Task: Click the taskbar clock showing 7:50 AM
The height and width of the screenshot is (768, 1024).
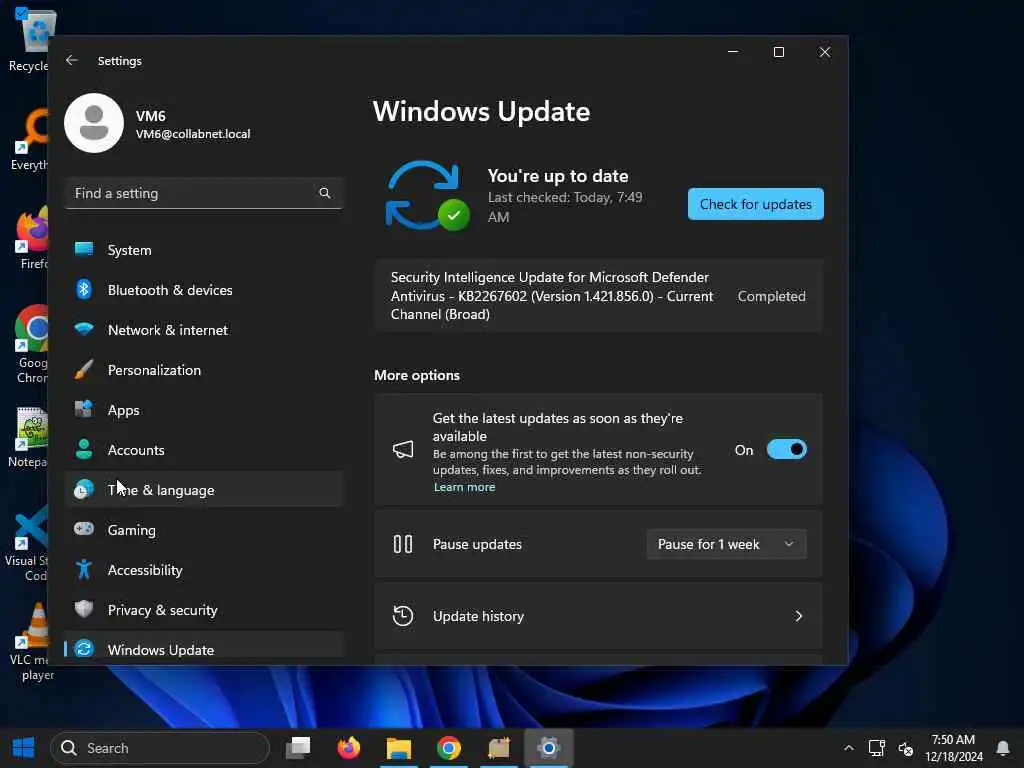Action: coord(953,748)
